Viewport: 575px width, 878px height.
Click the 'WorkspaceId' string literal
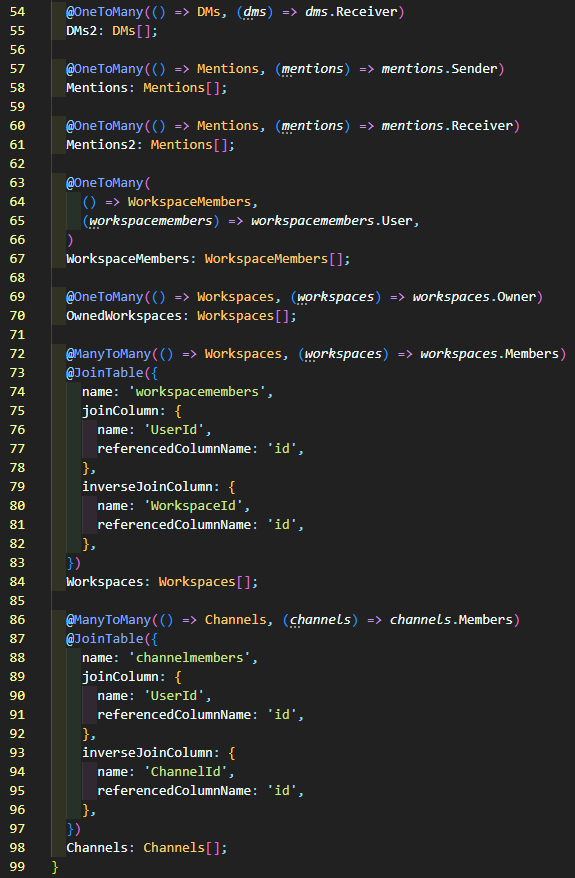(193, 506)
